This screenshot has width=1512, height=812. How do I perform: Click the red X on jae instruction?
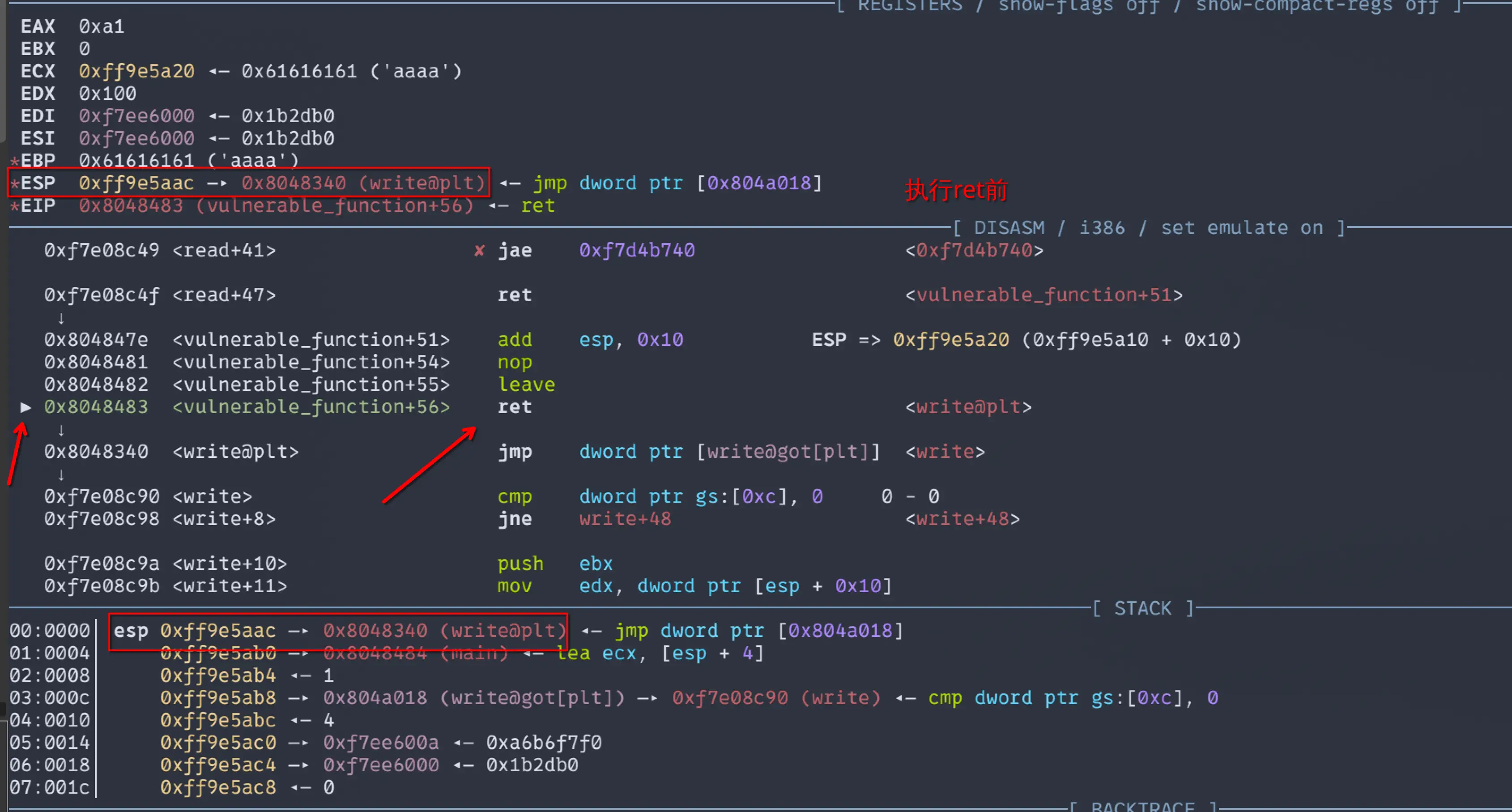(x=480, y=251)
